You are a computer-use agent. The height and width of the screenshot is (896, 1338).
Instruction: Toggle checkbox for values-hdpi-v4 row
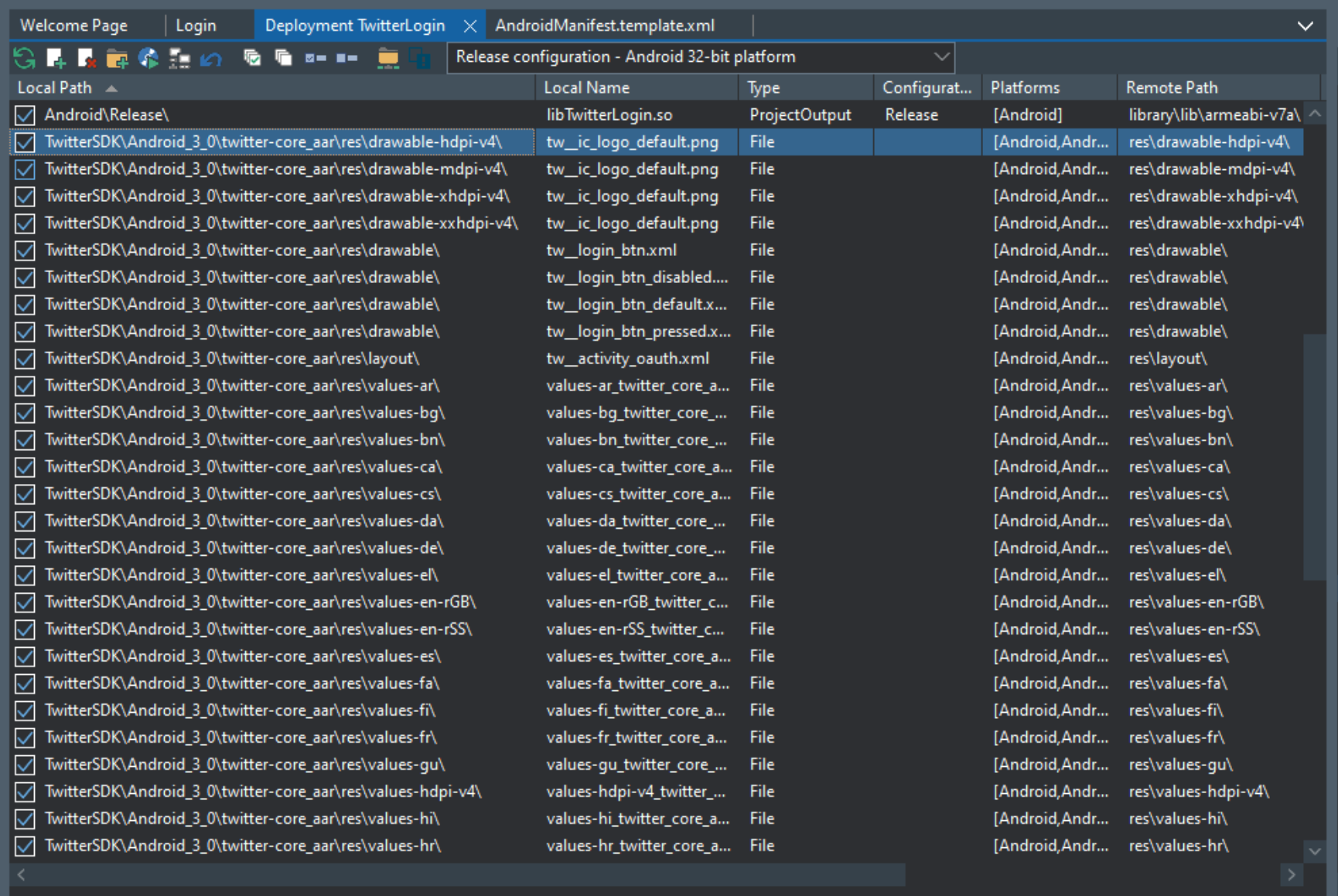click(x=25, y=792)
